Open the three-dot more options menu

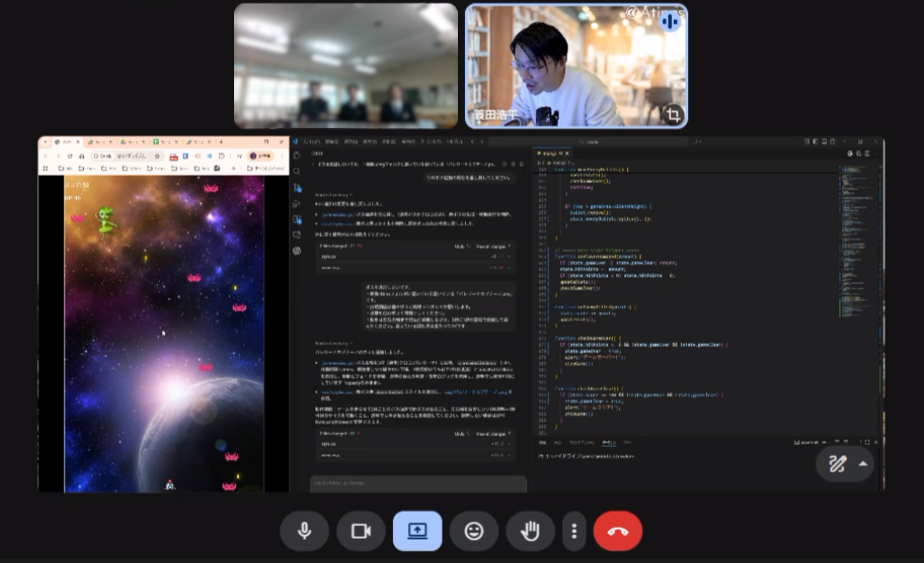573,531
